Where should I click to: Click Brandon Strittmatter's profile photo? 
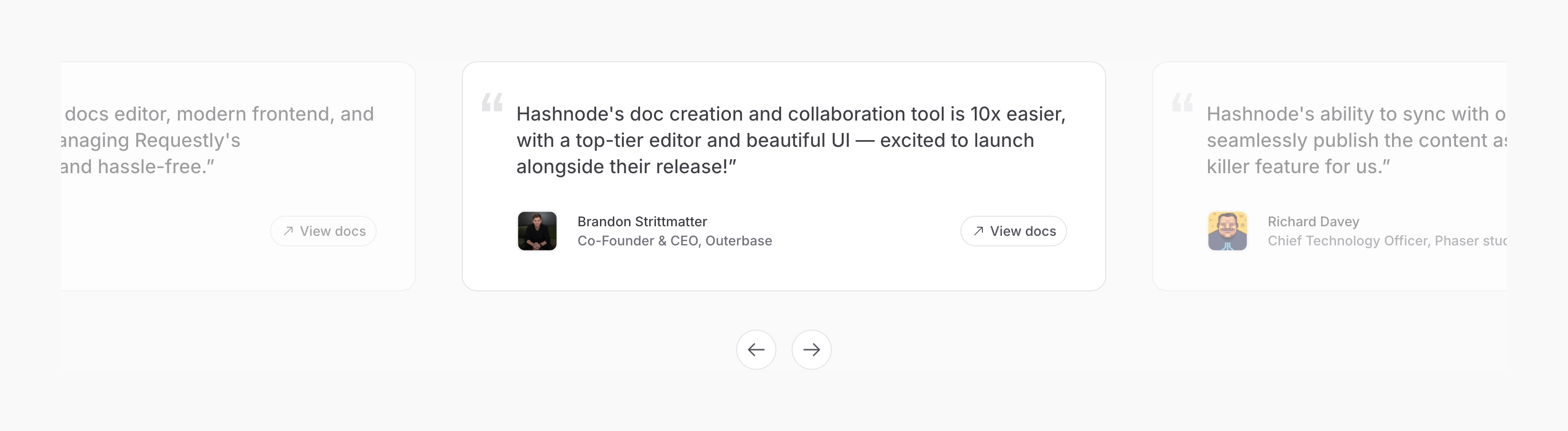point(537,231)
